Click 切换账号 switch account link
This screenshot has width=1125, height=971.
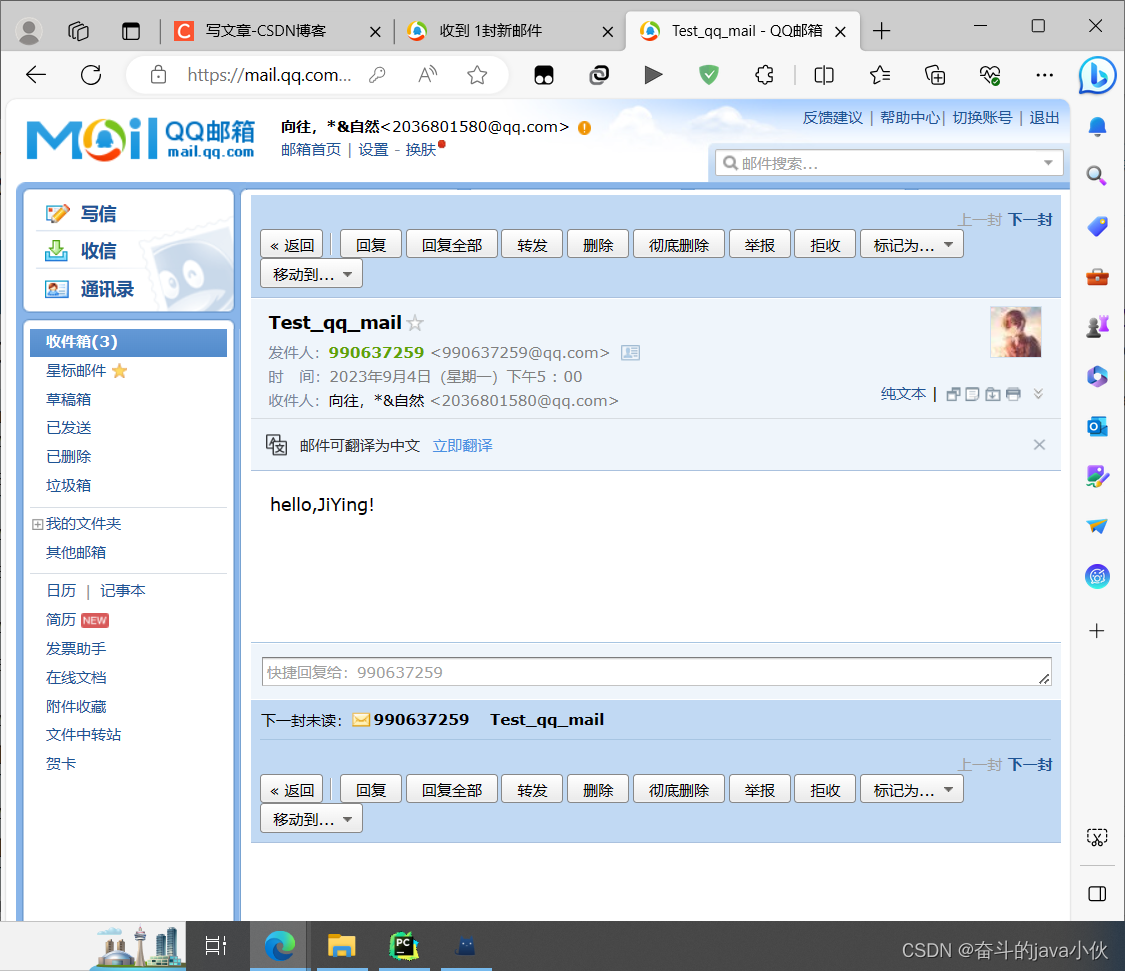pos(982,118)
